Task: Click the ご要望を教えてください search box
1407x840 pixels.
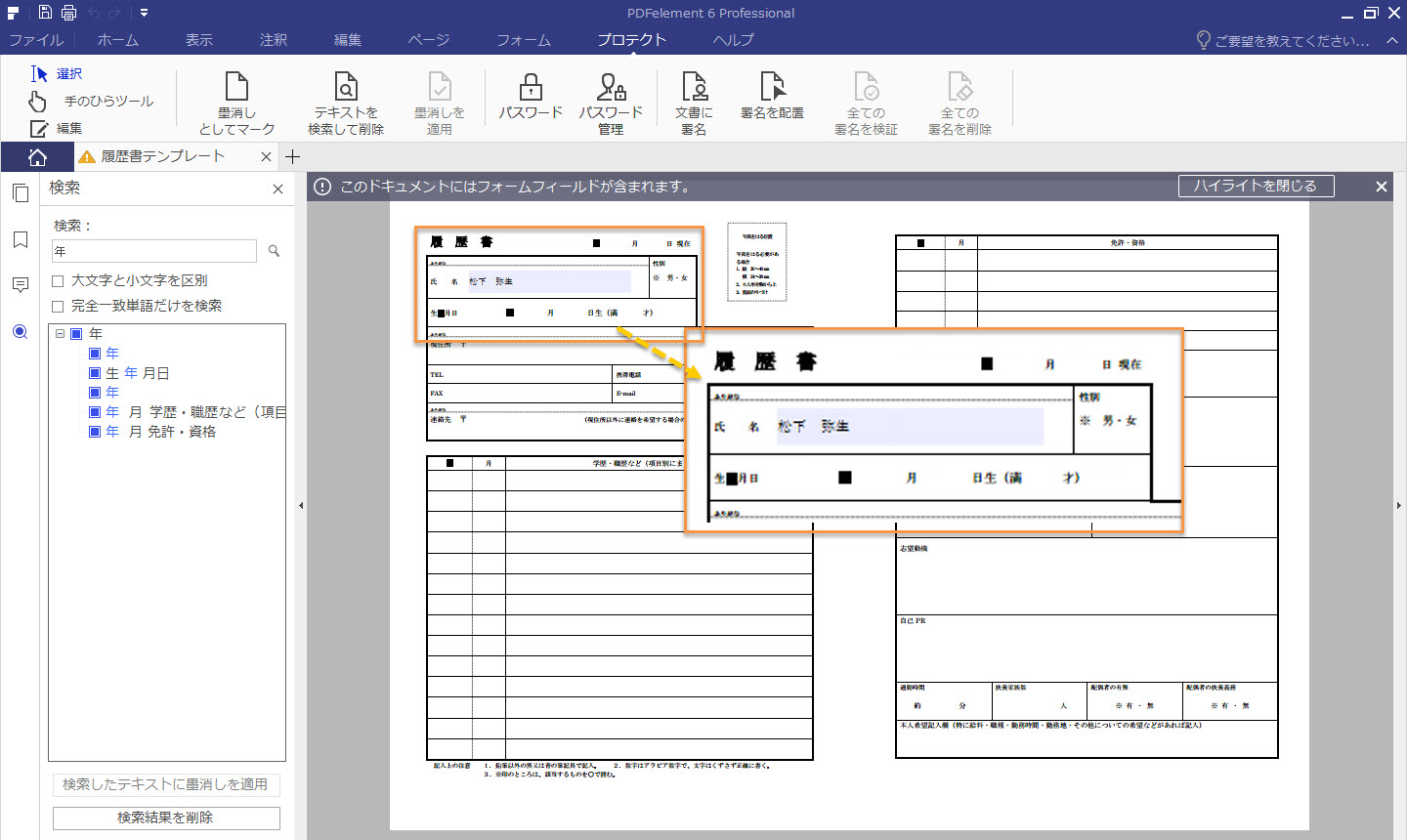Action: coord(1283,40)
